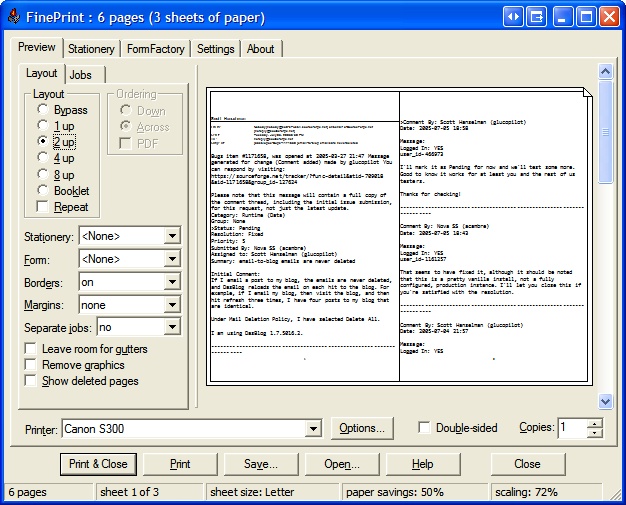This screenshot has width=626, height=505.
Task: Click the "sheet 1 of 3" status text
Action: click(x=129, y=492)
